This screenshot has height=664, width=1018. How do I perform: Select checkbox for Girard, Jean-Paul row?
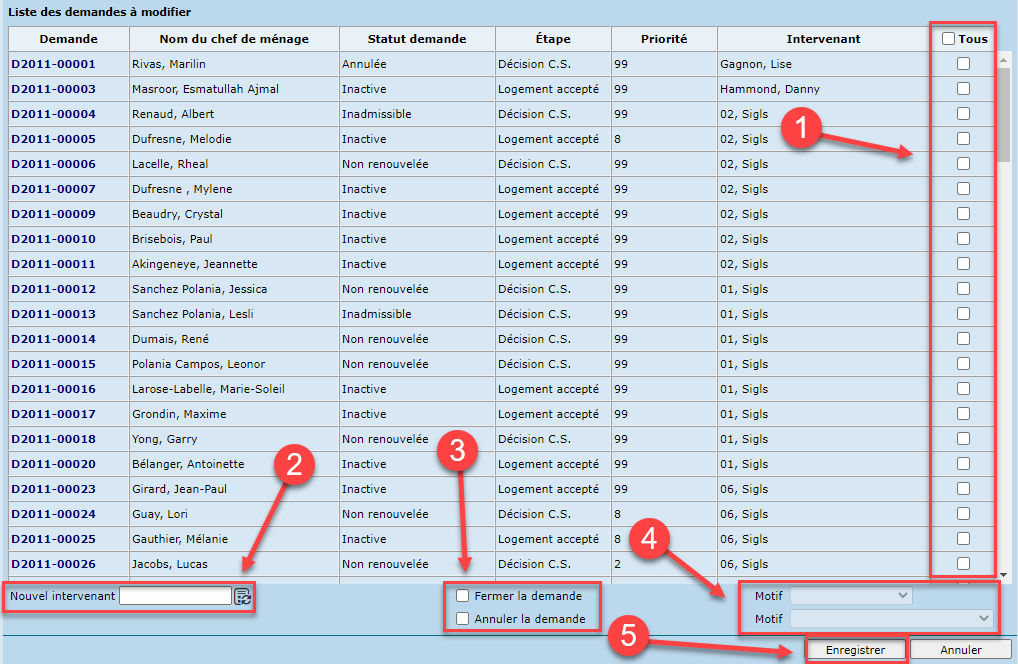(x=963, y=489)
